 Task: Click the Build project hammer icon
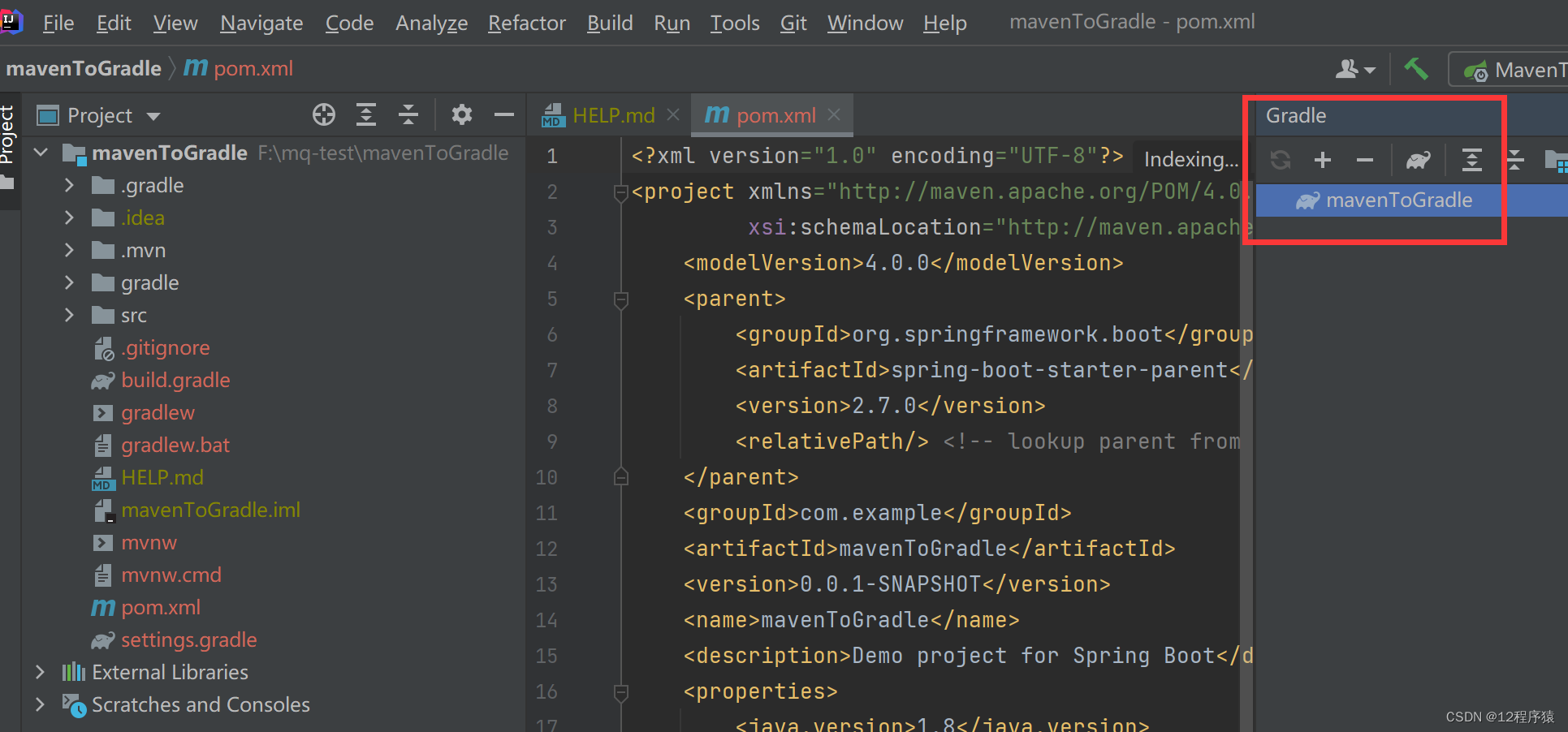[1416, 69]
